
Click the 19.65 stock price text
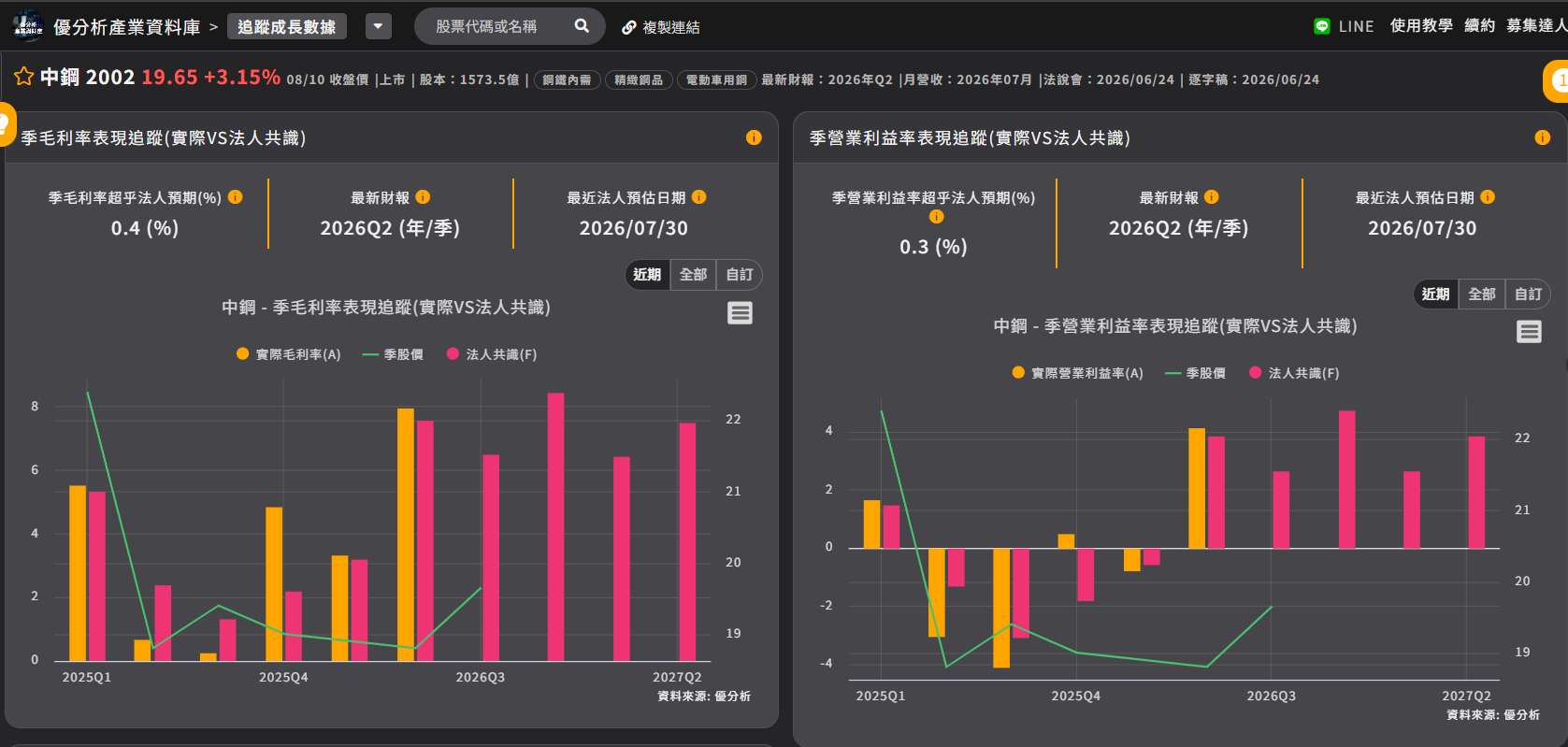(x=169, y=77)
